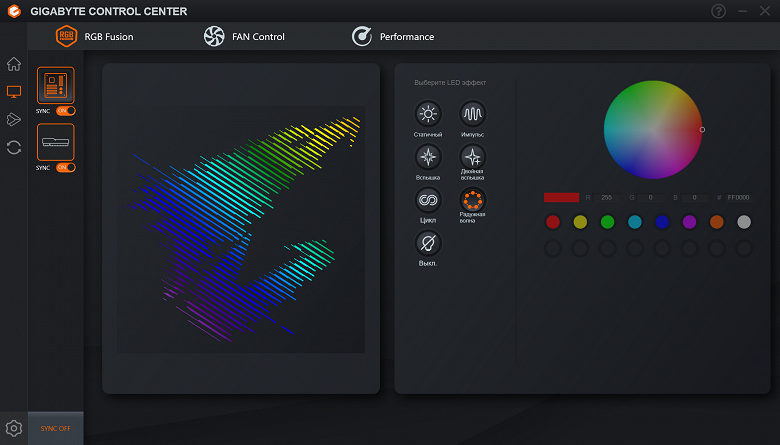Viewport: 780px width, 445px height.
Task: Choose the Импульс LED effect
Action: 473,114
